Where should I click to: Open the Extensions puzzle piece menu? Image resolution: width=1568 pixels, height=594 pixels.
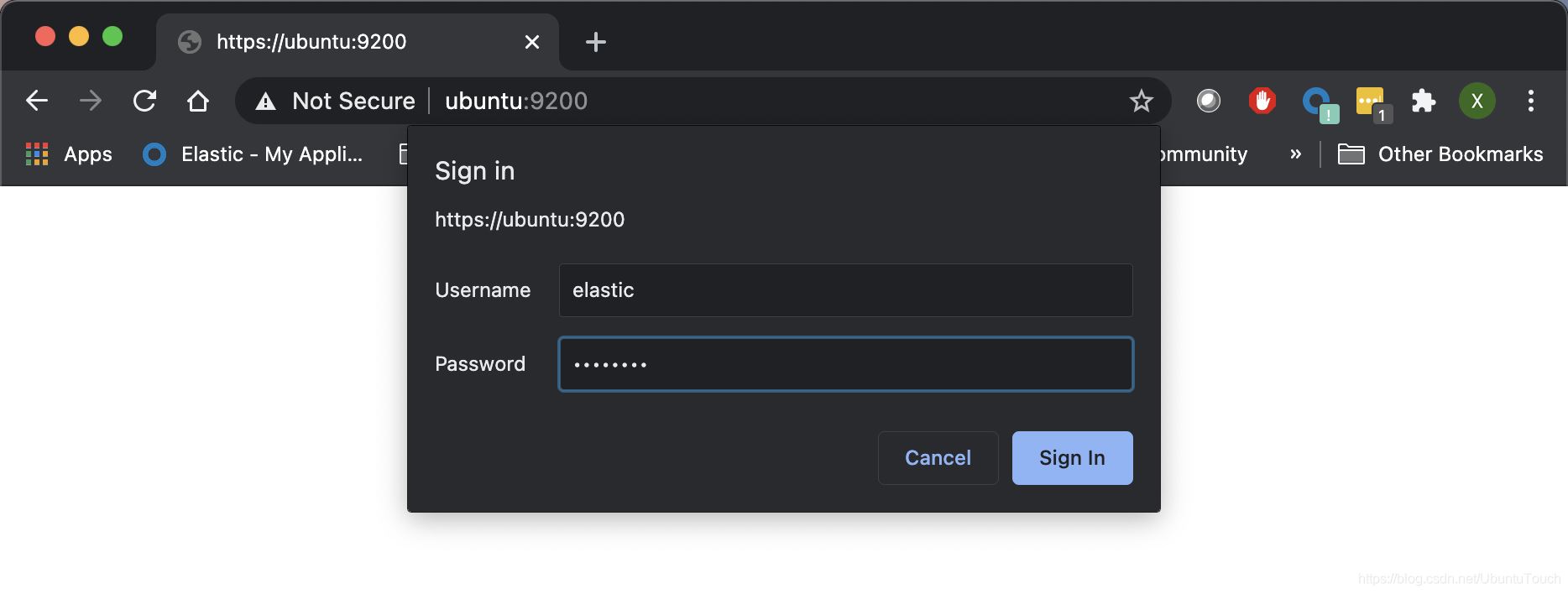(1423, 101)
